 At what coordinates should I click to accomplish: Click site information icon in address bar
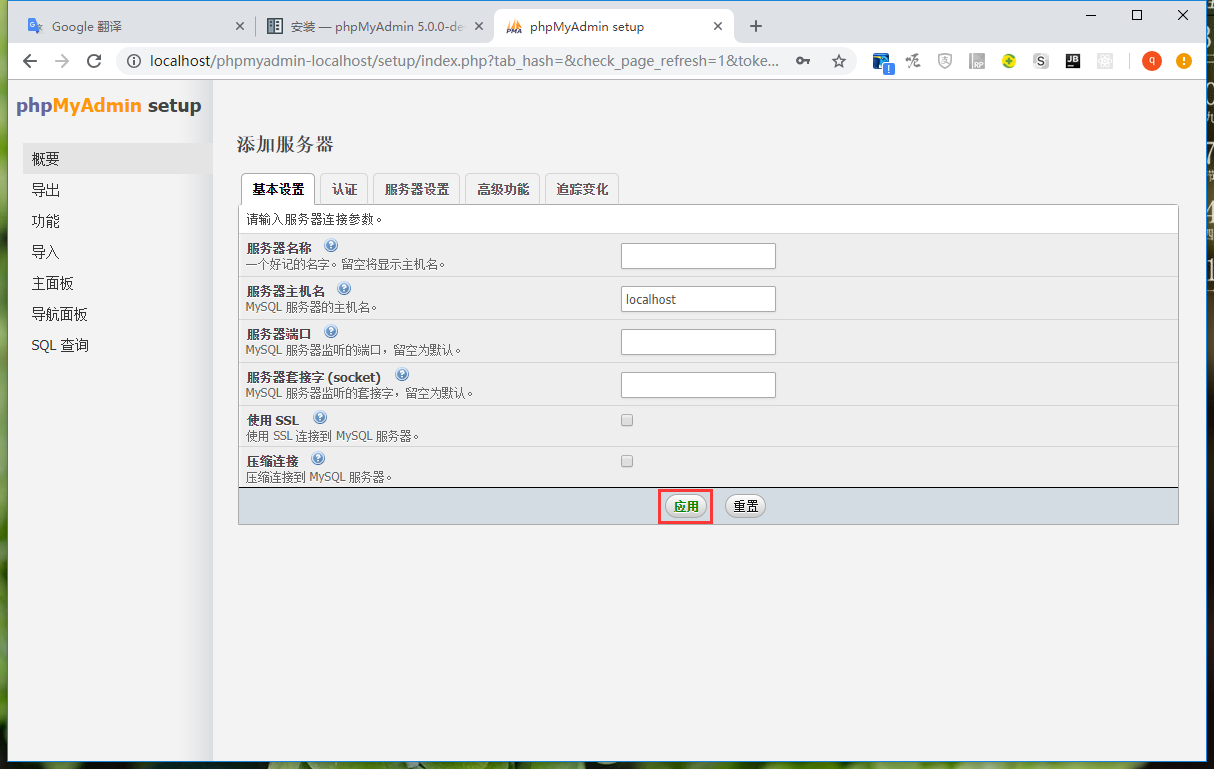[133, 61]
